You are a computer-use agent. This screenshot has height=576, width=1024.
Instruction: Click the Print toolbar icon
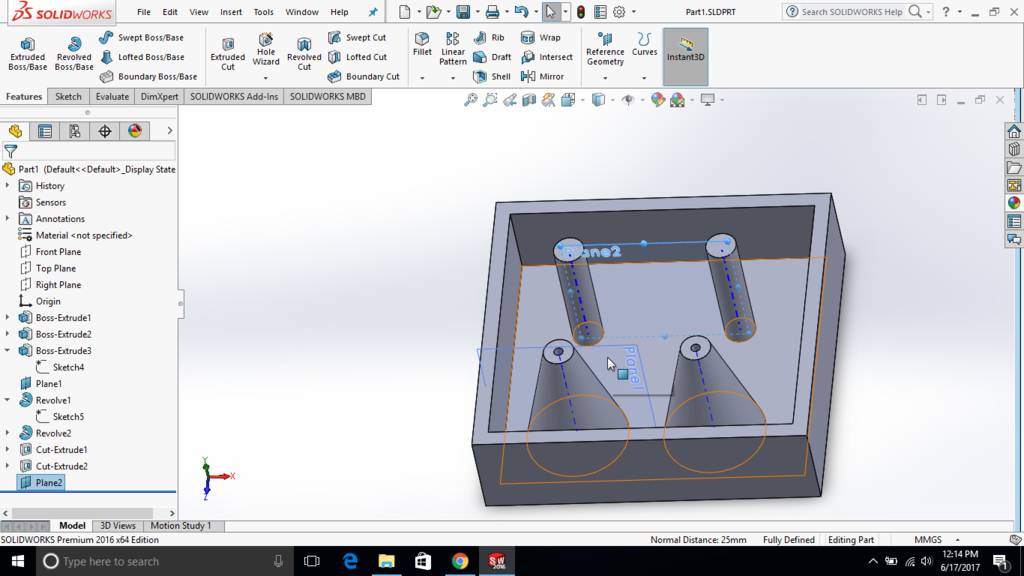coord(492,12)
